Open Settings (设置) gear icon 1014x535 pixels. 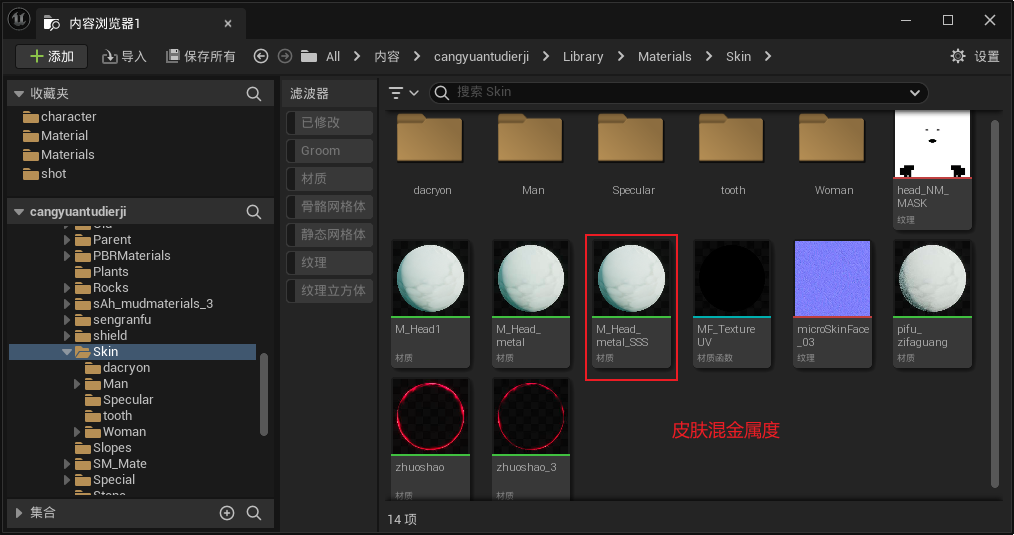(x=958, y=57)
